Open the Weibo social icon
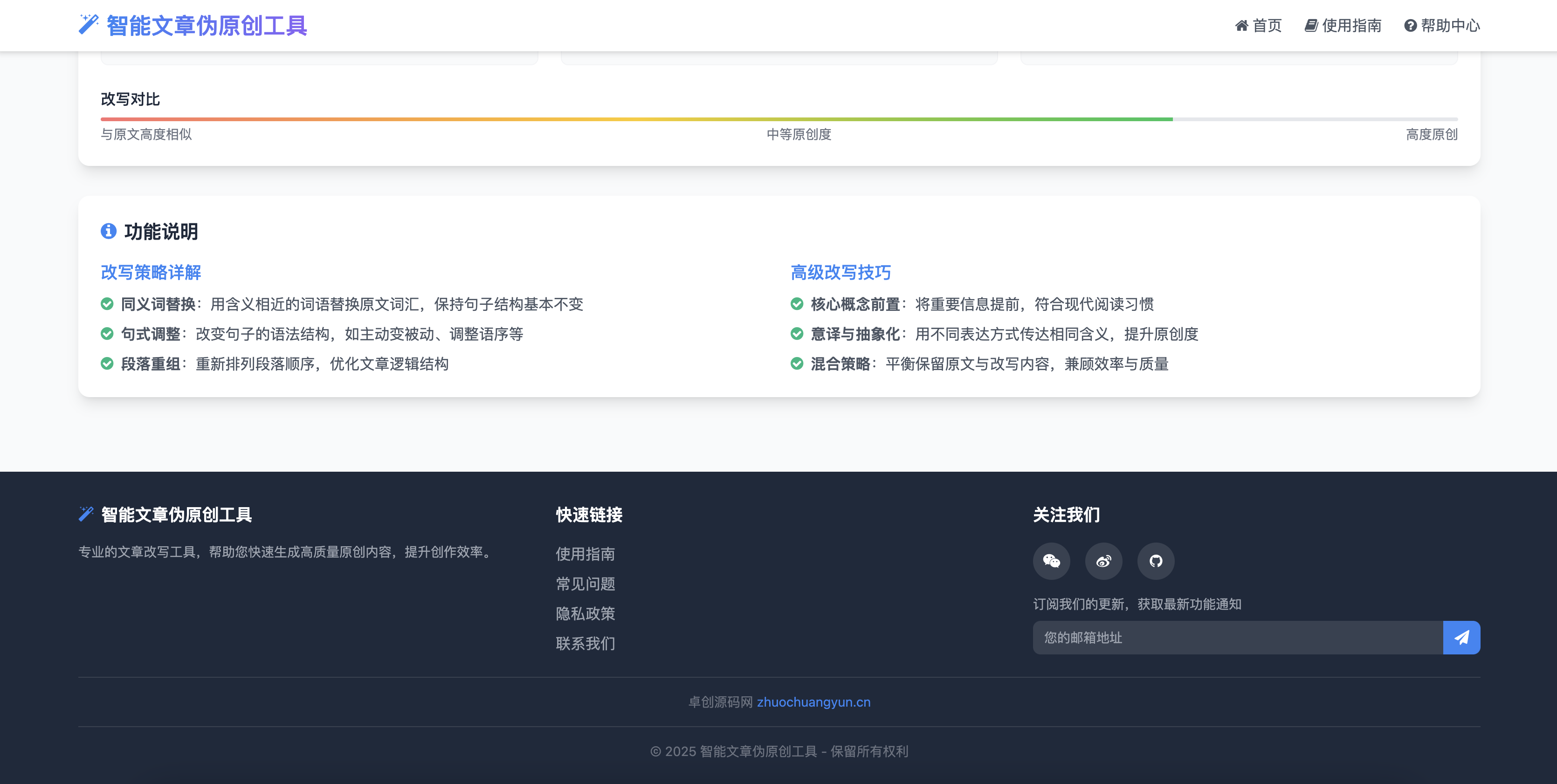The height and width of the screenshot is (784, 1557). [1103, 561]
